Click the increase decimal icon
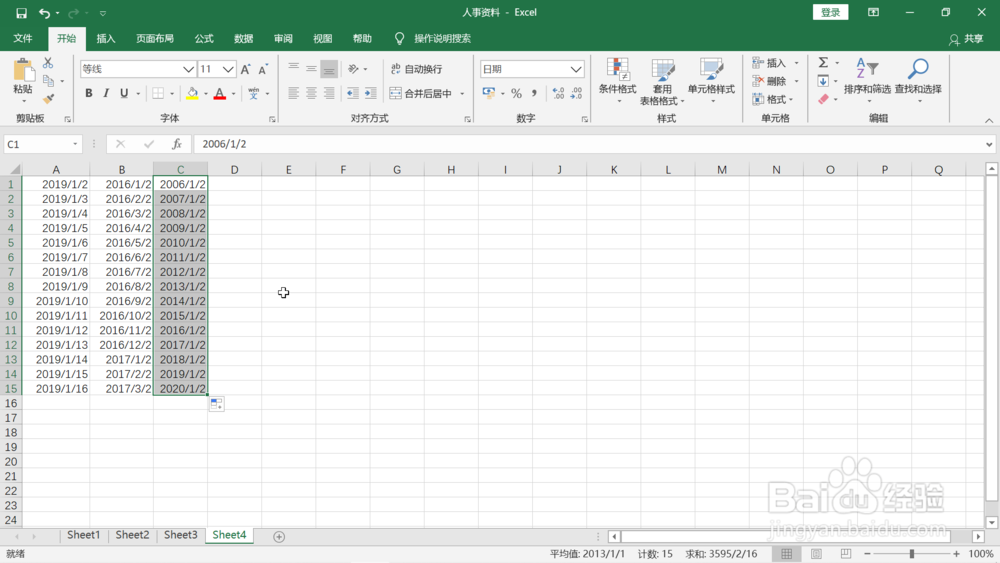 (x=558, y=94)
